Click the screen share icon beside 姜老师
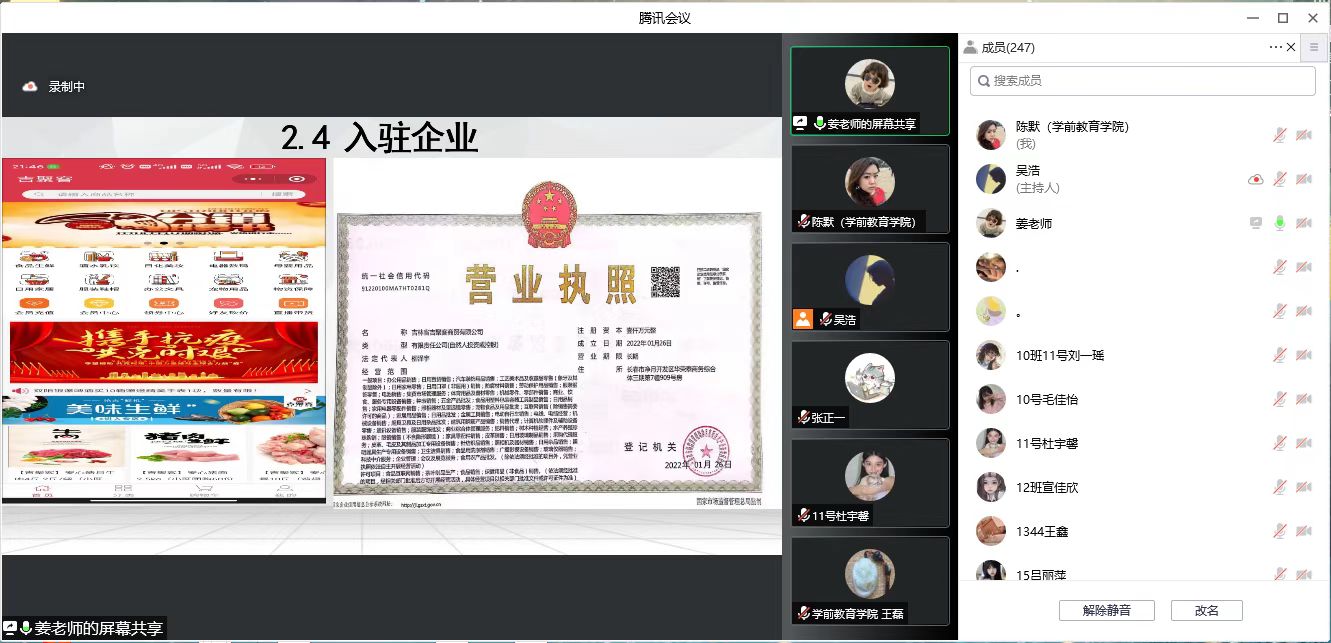 [1256, 223]
